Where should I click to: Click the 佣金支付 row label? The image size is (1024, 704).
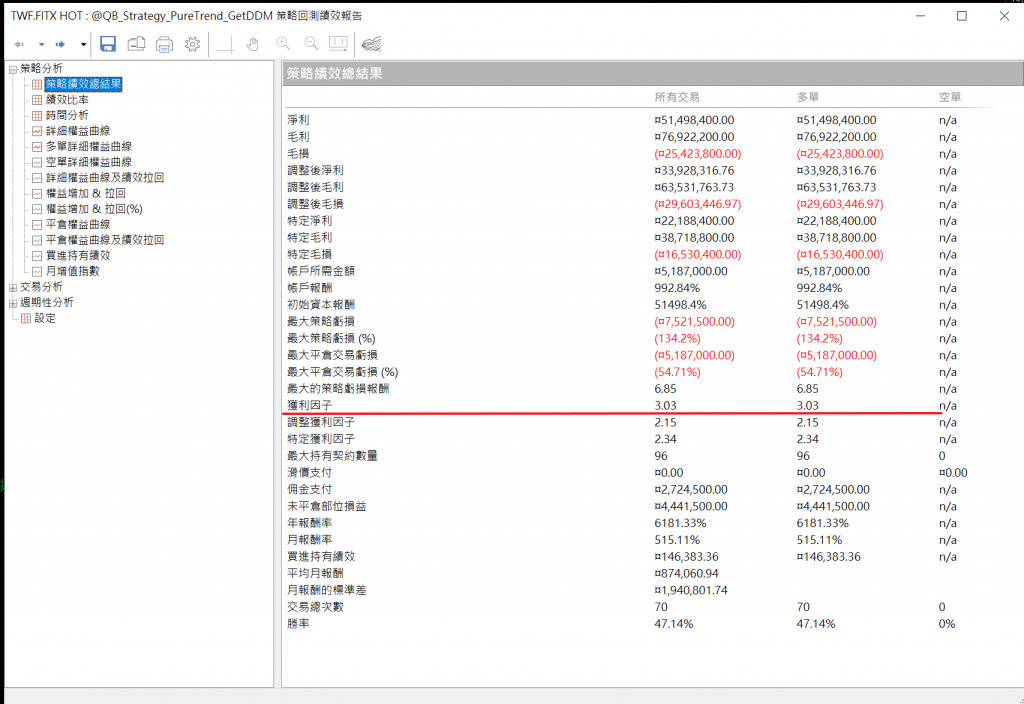310,490
